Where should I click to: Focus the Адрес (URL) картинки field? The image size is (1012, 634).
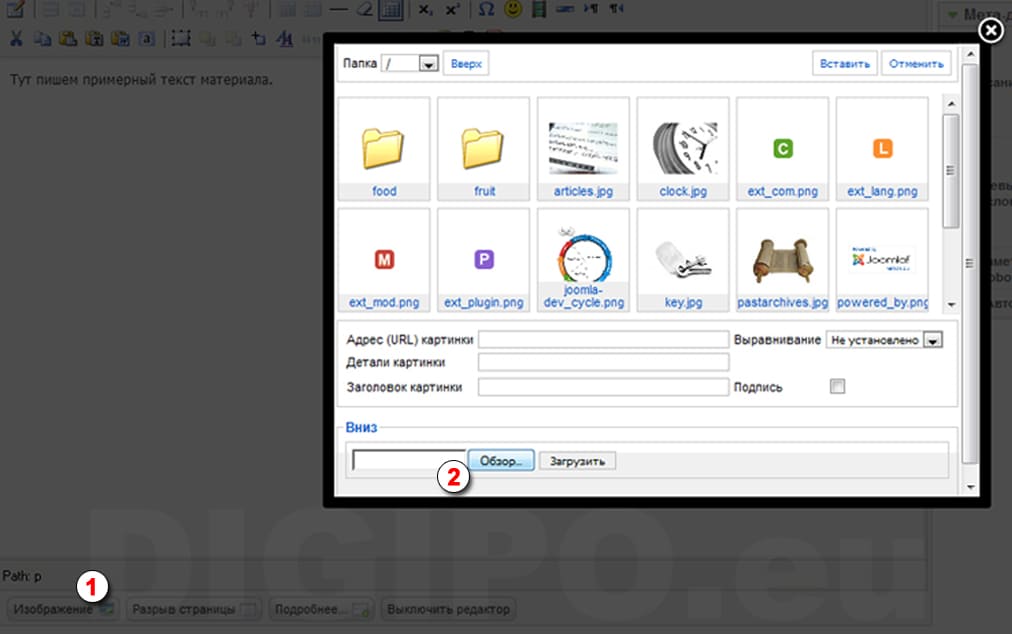[x=603, y=340]
